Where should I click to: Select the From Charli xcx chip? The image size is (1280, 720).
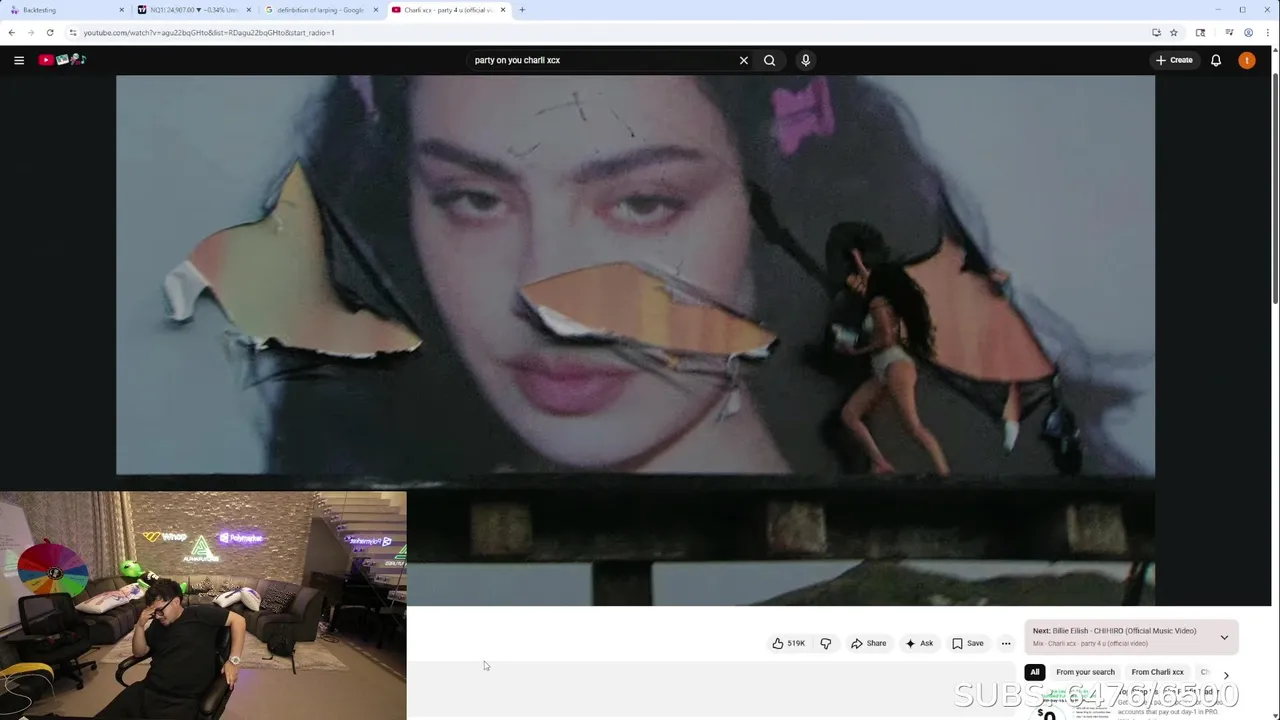[x=1157, y=672]
